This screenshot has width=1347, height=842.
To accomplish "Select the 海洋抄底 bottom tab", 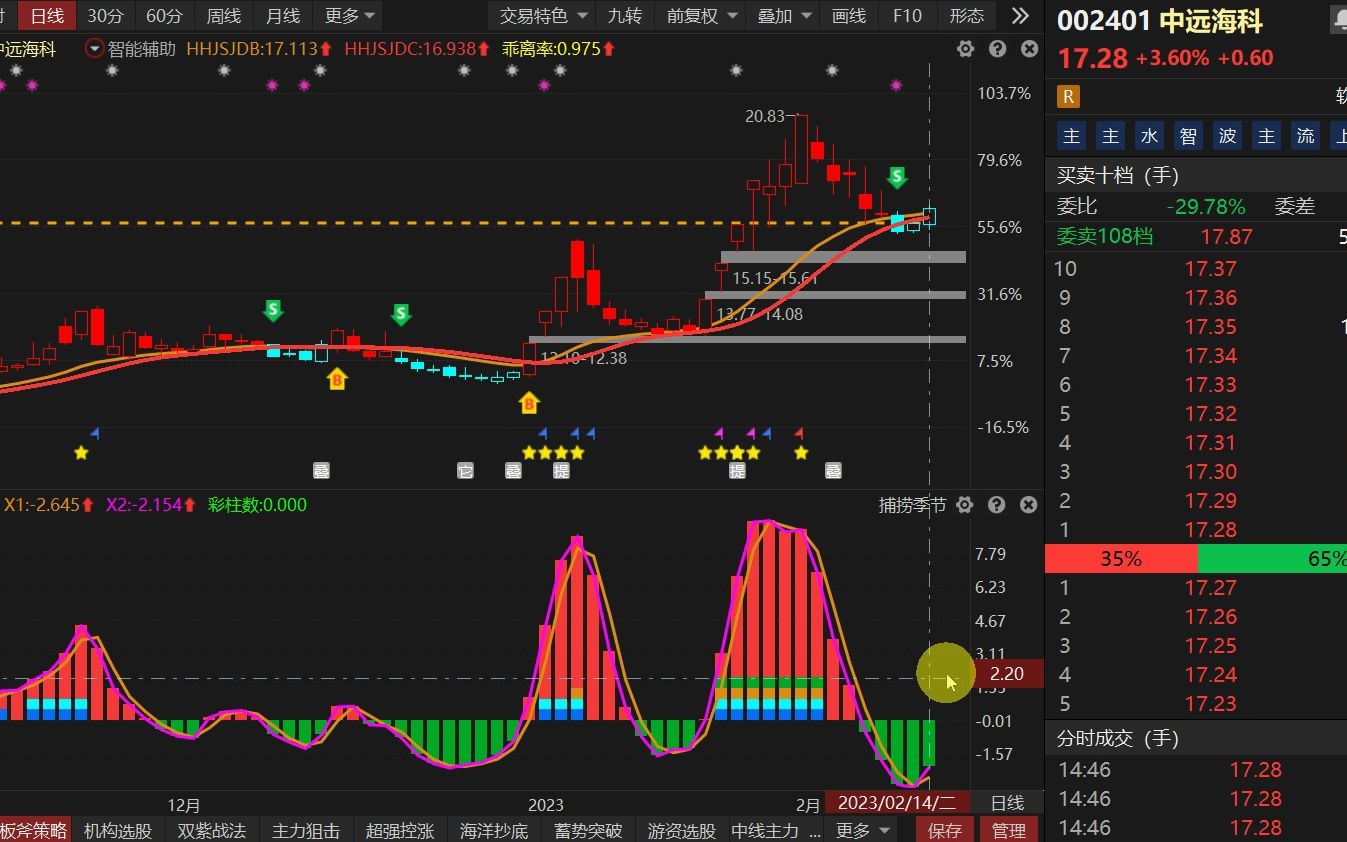I will coord(494,830).
